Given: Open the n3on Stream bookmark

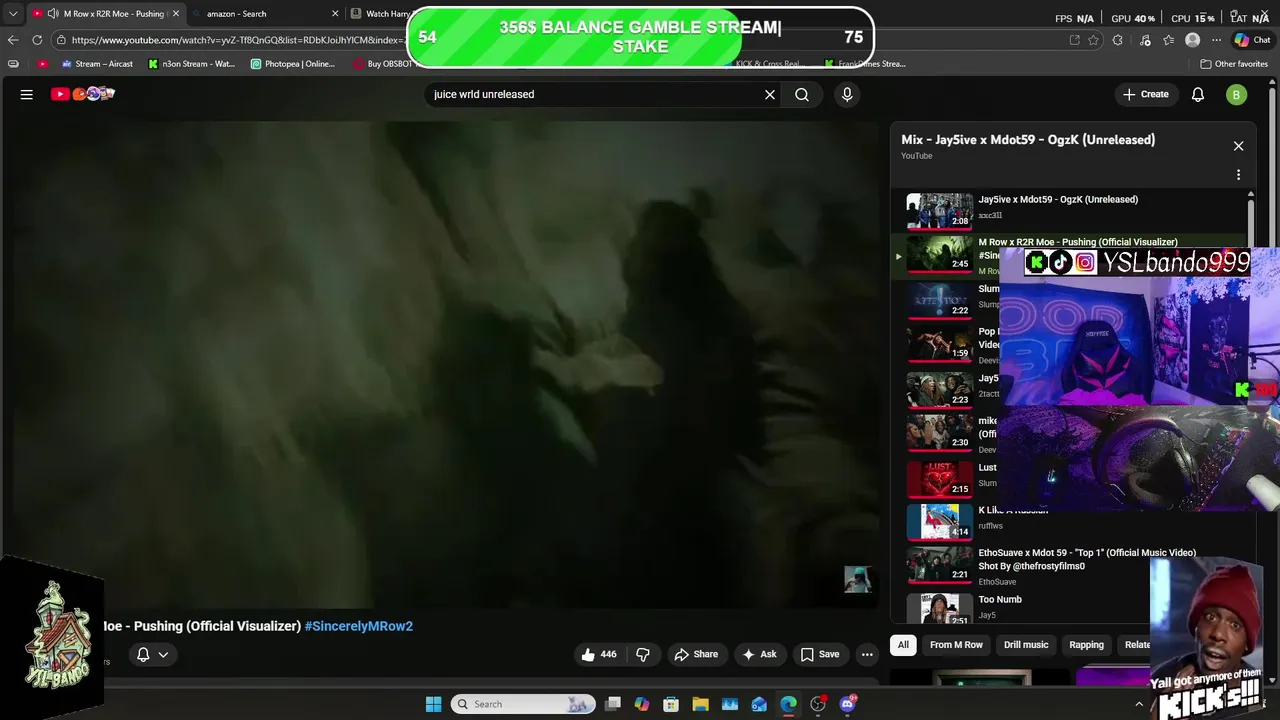Looking at the screenshot, I should [191, 64].
